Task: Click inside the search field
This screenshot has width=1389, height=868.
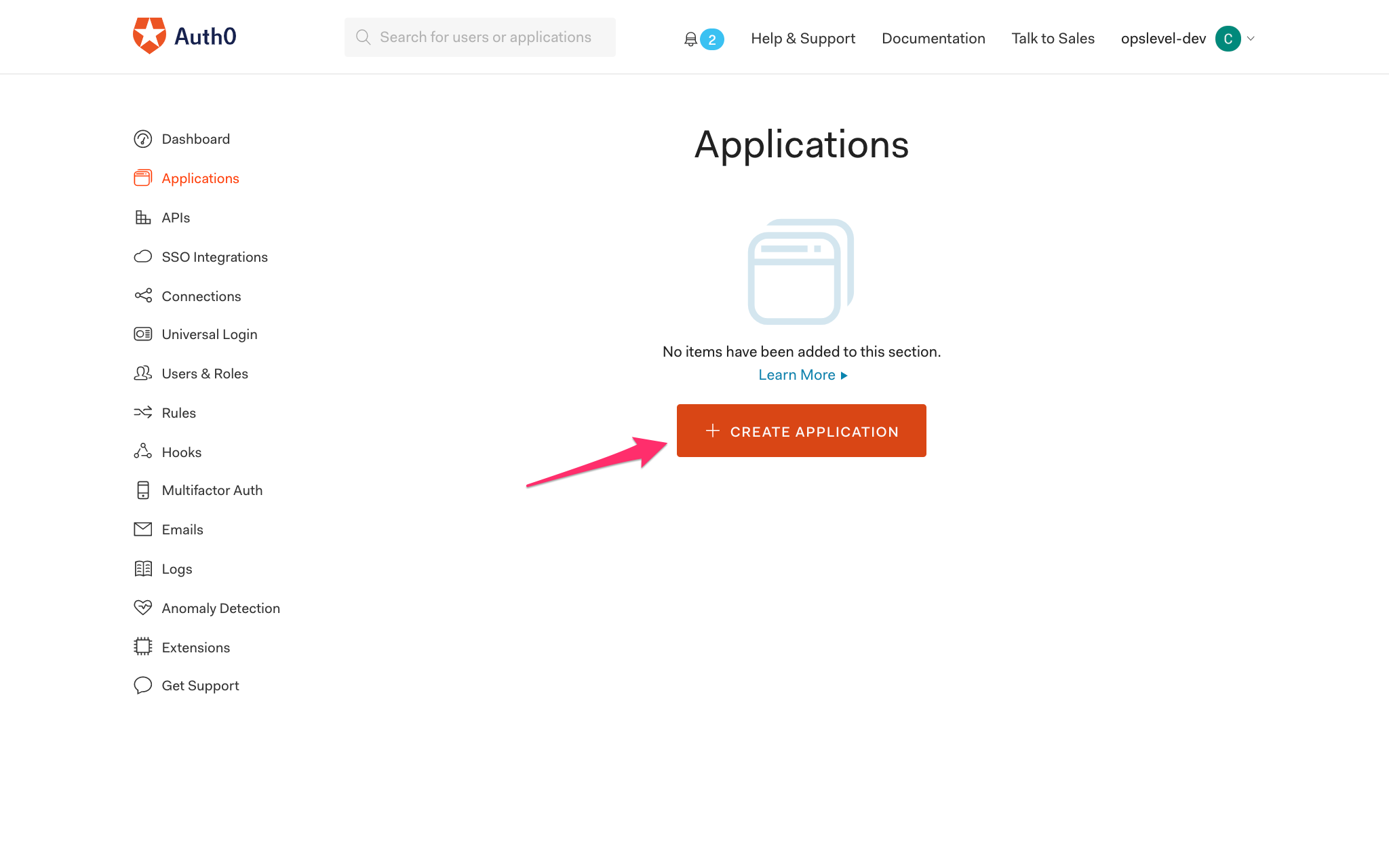Action: [x=480, y=37]
